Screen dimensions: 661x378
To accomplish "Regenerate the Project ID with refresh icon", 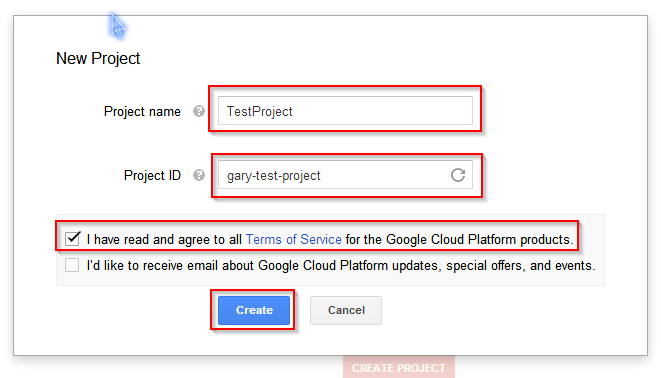I will (458, 175).
